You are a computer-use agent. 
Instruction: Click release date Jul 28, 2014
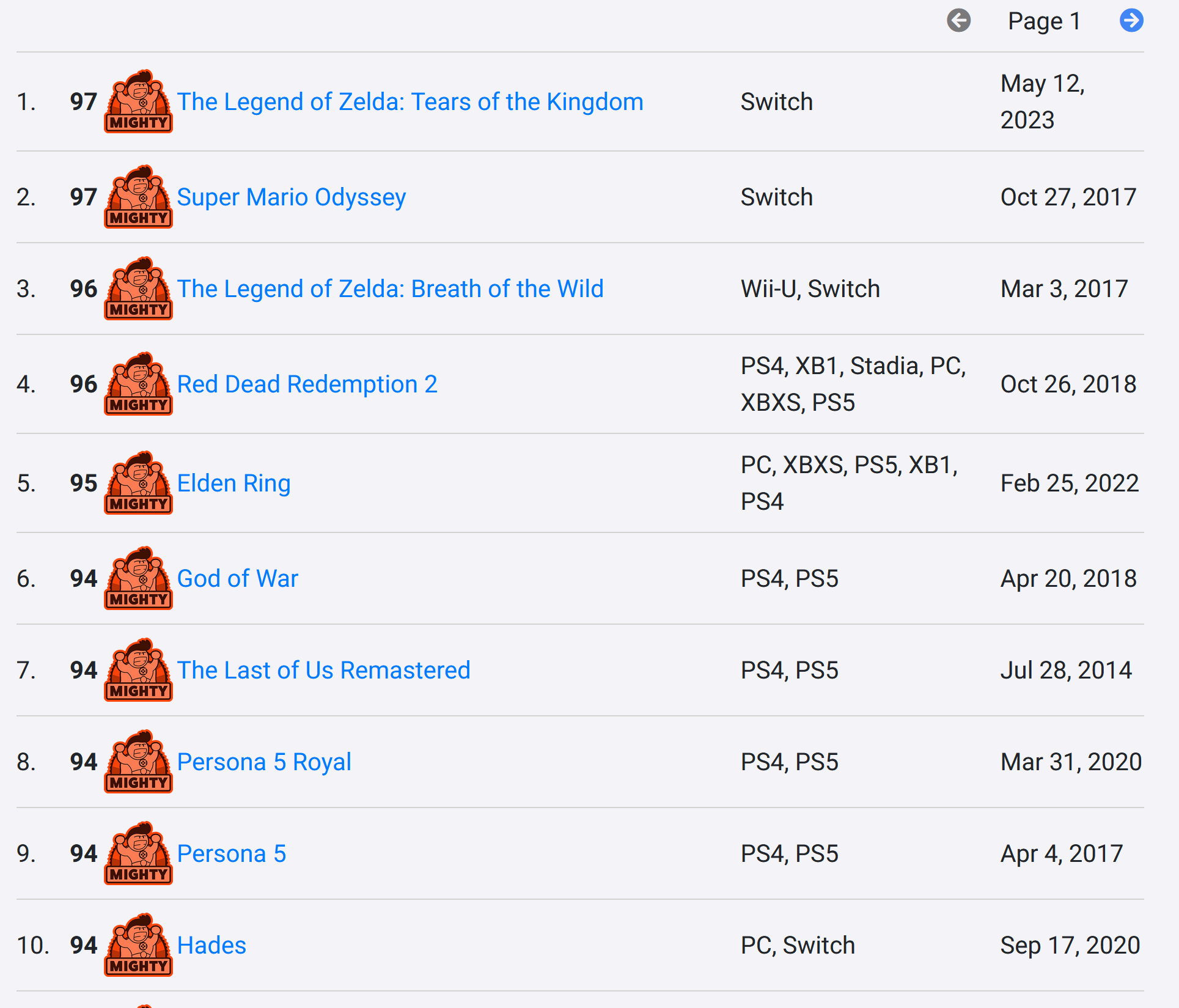point(1066,670)
